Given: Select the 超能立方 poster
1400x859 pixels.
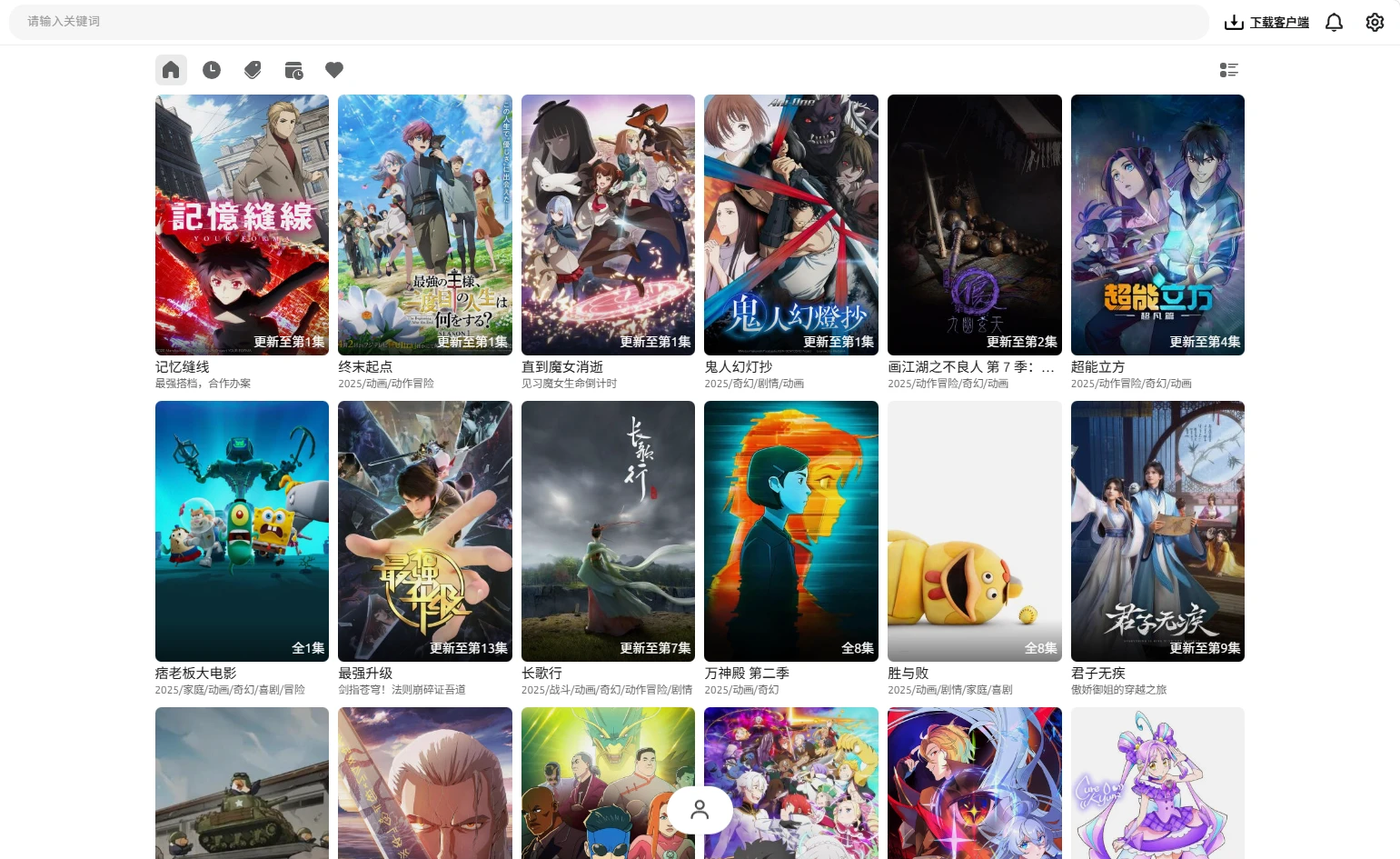Looking at the screenshot, I should [1157, 225].
